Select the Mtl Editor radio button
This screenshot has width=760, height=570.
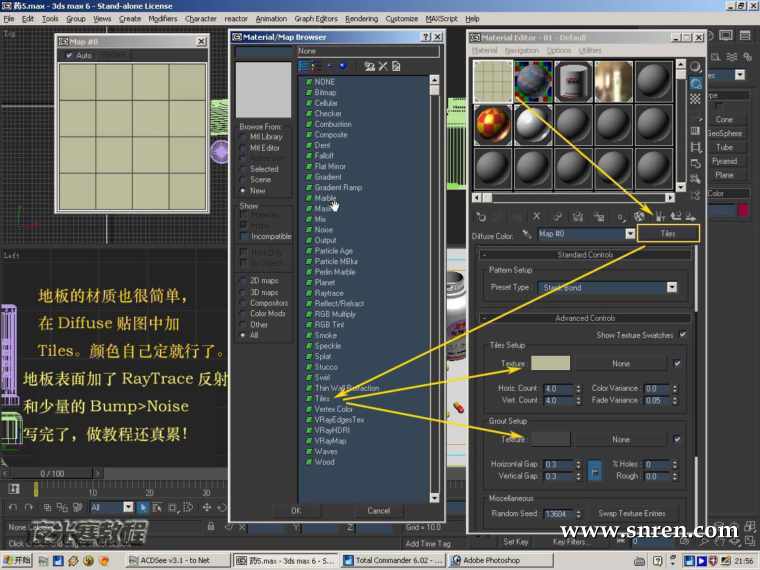(243, 148)
